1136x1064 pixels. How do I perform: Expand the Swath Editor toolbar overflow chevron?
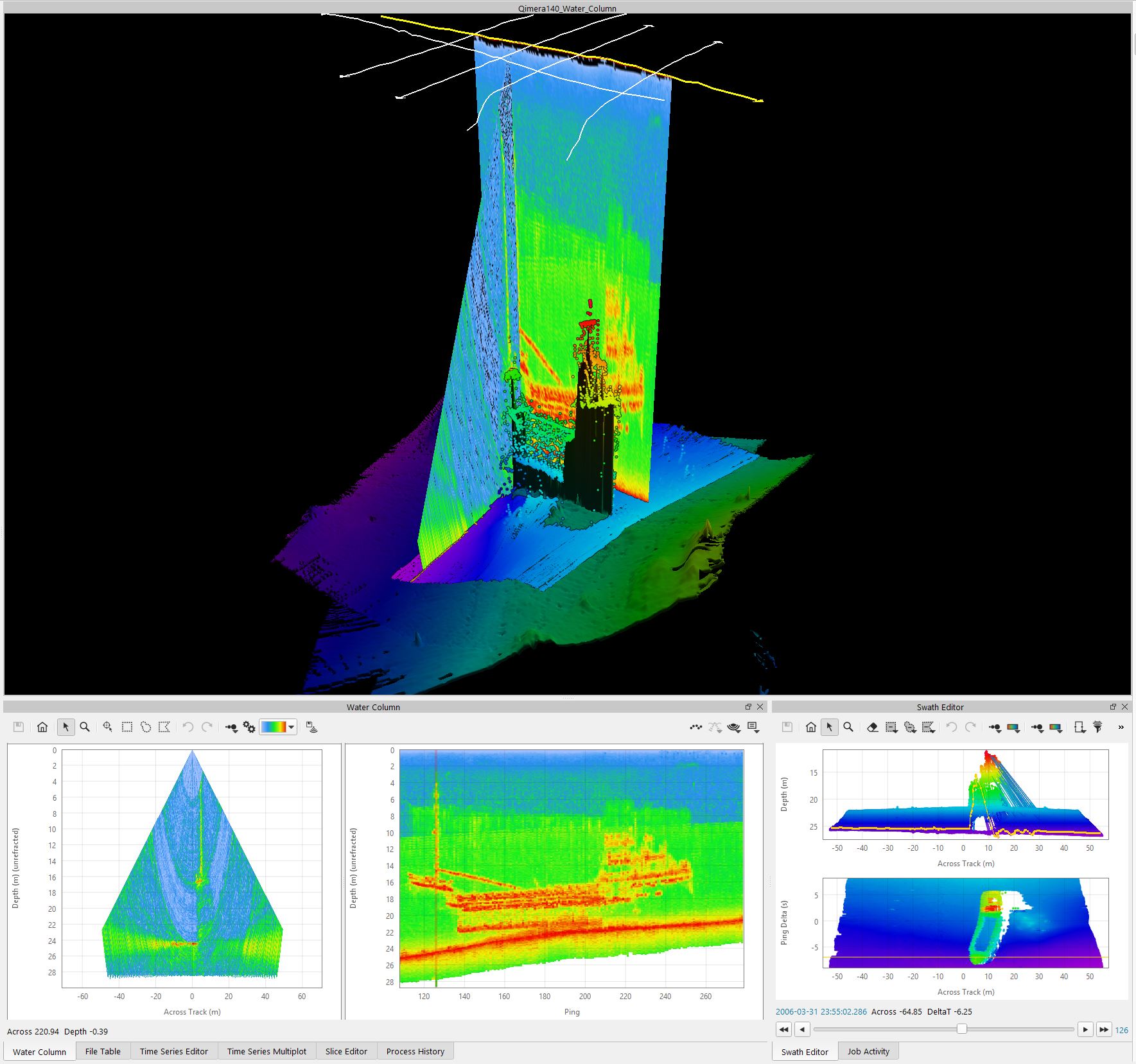1121,727
